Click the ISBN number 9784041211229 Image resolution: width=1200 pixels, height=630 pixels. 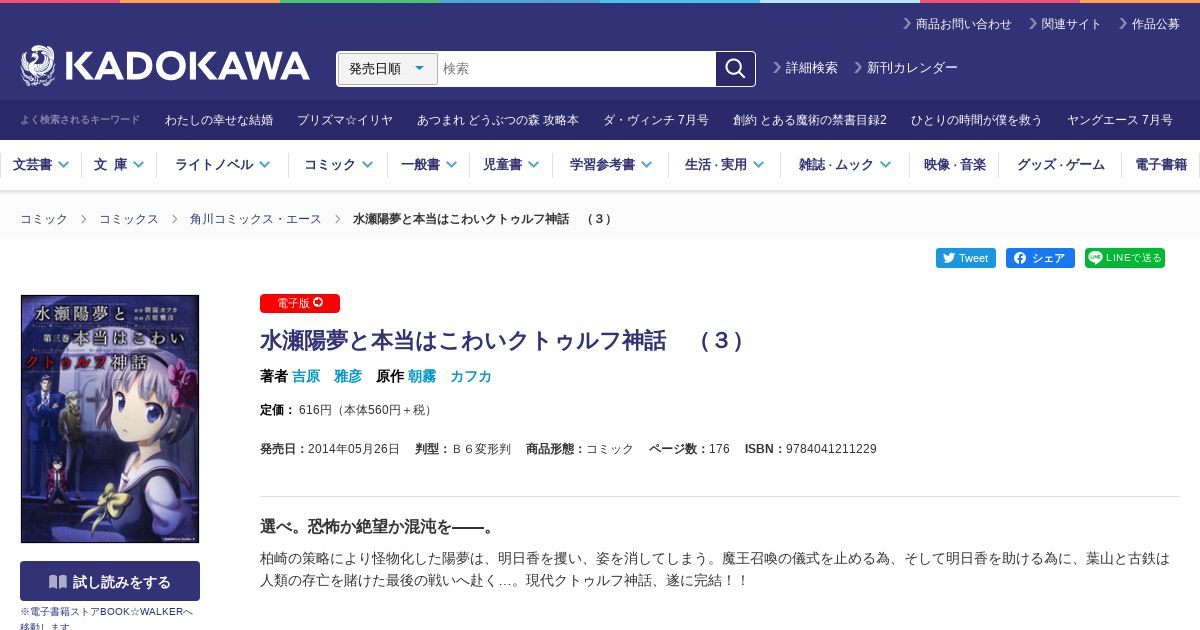click(x=831, y=449)
